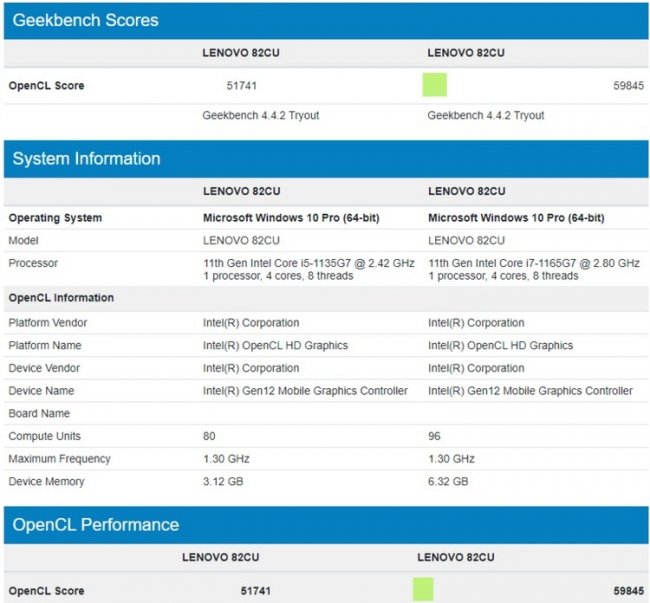Click green bar in Geekbench Scores section
Viewport: 650px width, 603px height.
tap(434, 86)
